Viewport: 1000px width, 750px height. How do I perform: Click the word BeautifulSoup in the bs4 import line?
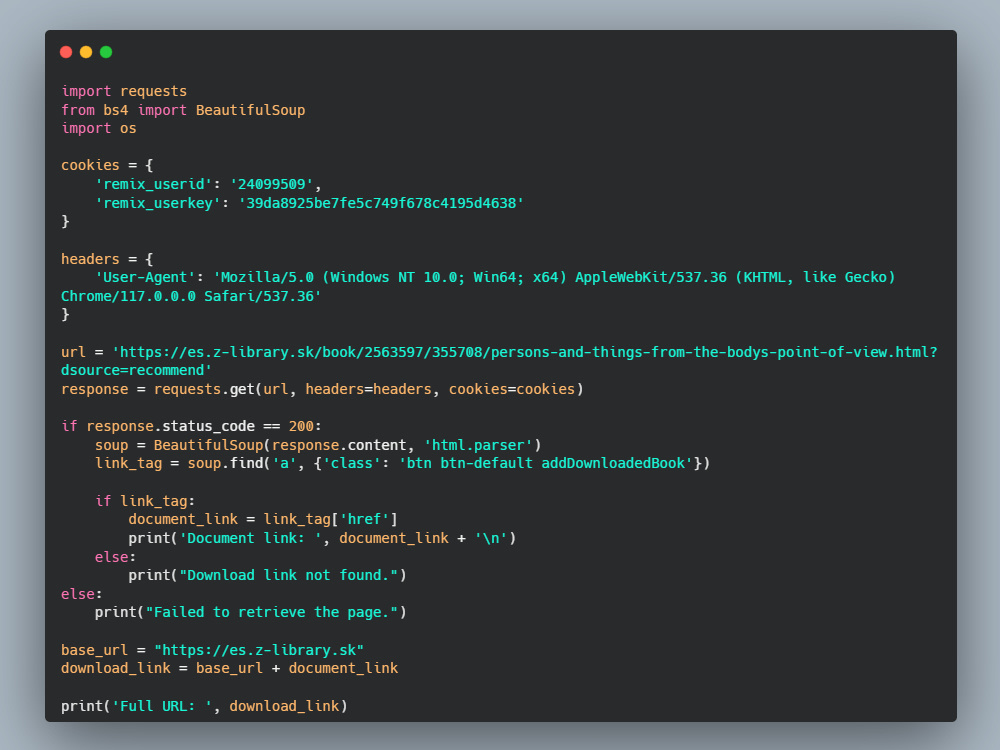(x=250, y=110)
